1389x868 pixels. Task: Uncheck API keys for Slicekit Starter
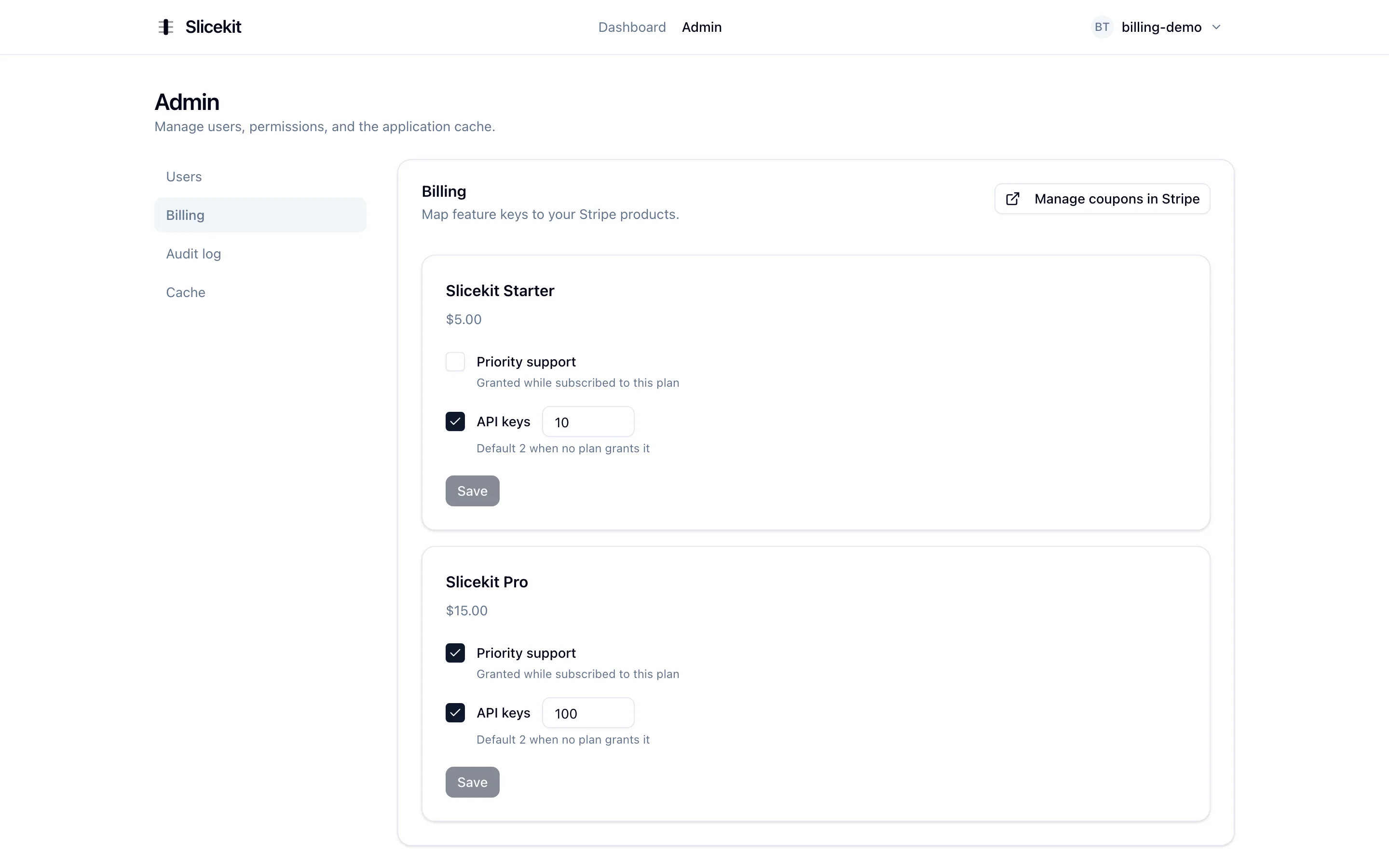coord(455,421)
